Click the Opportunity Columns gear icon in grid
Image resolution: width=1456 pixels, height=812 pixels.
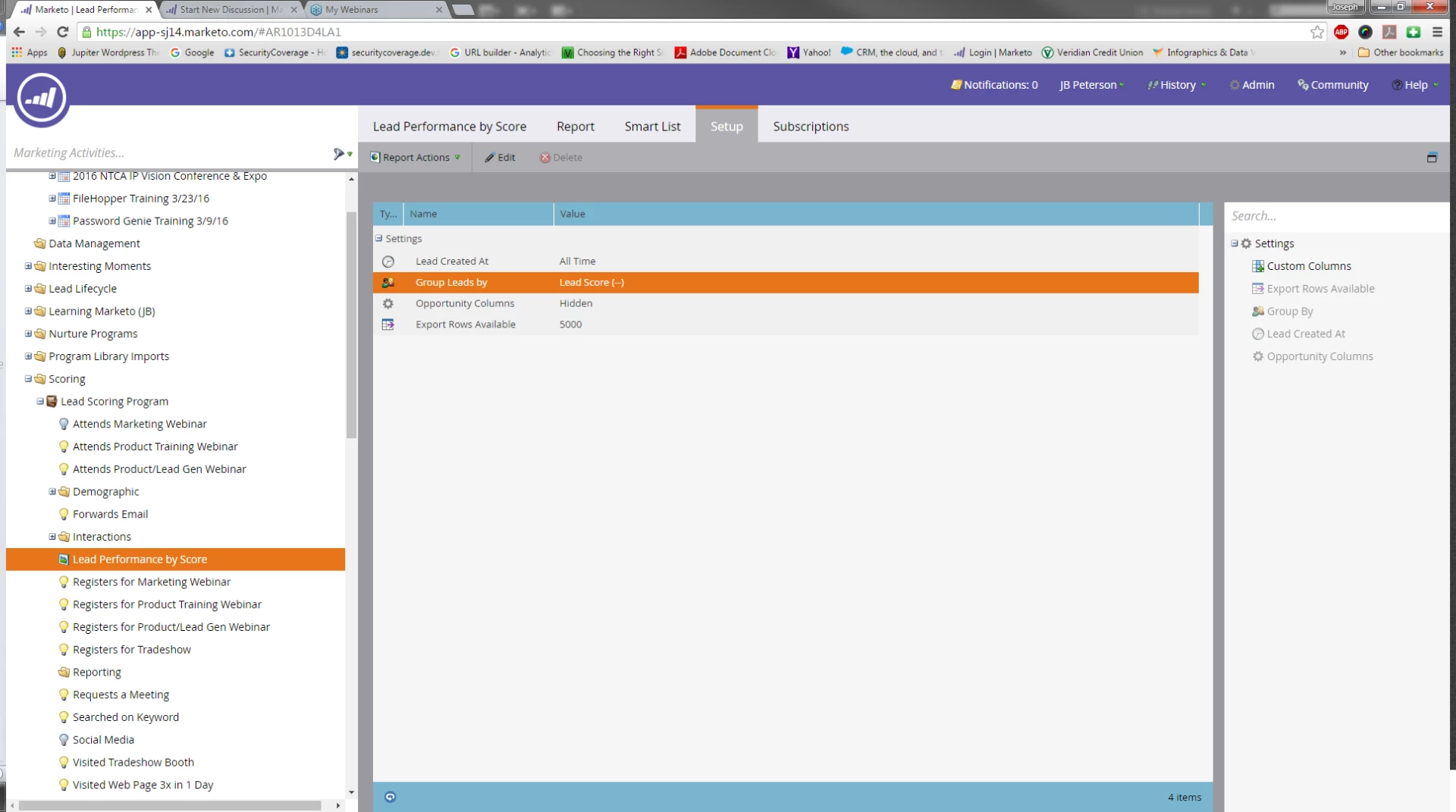pos(388,304)
